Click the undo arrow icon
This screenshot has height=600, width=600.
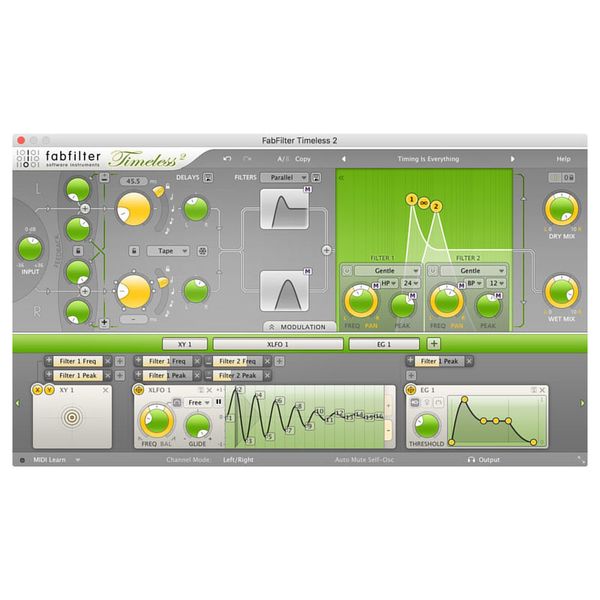227,159
